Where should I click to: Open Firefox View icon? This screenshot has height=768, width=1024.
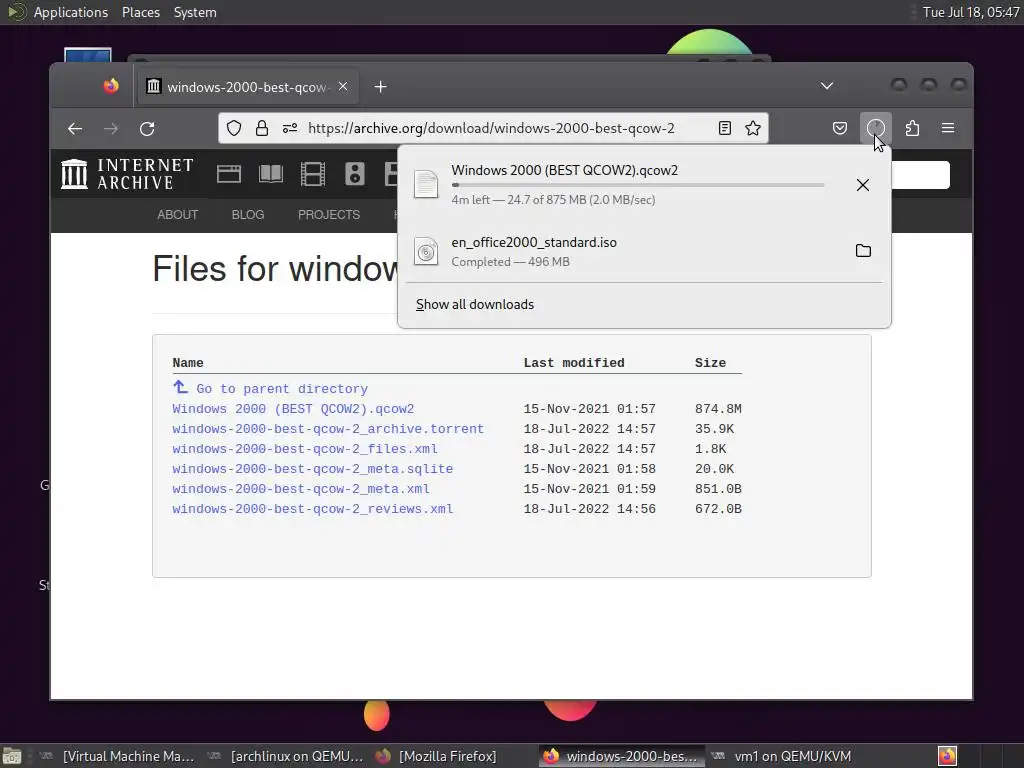(111, 86)
